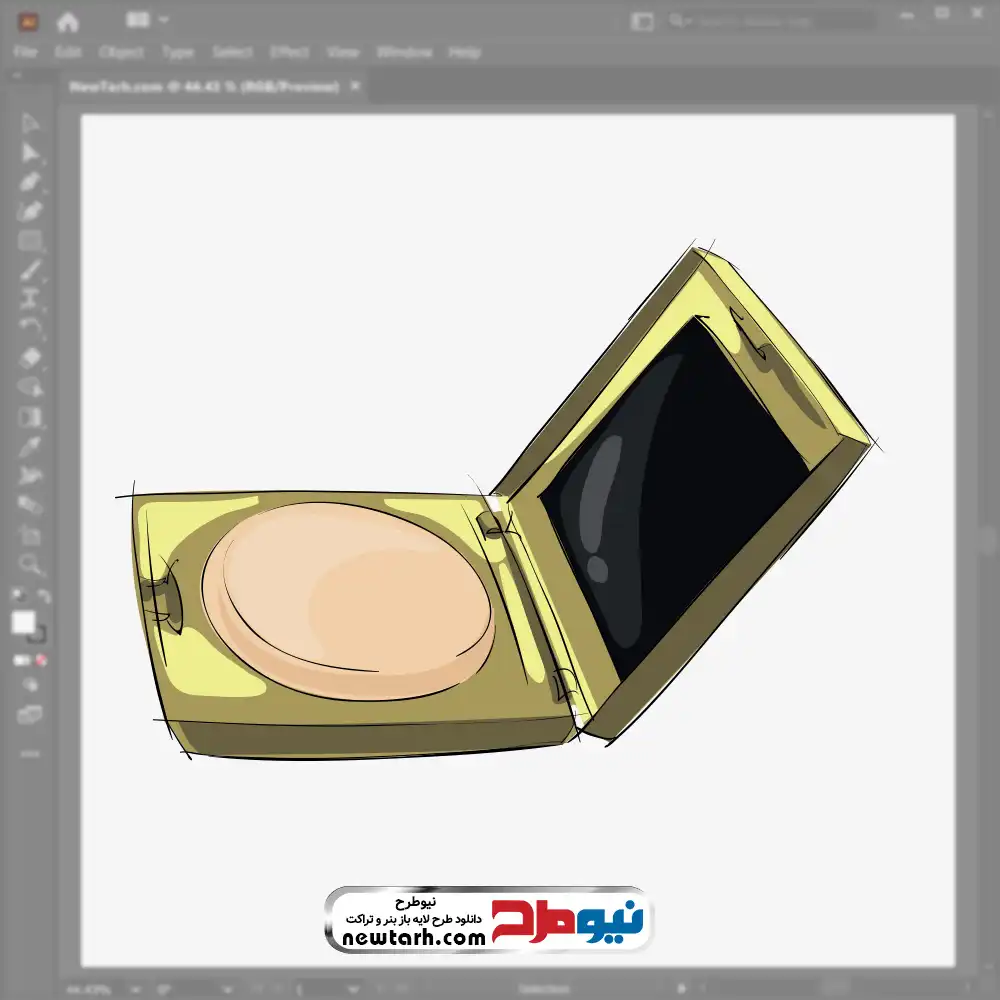Select the Rectangle shape tool
Screen dimensions: 1000x1000
tap(30, 241)
